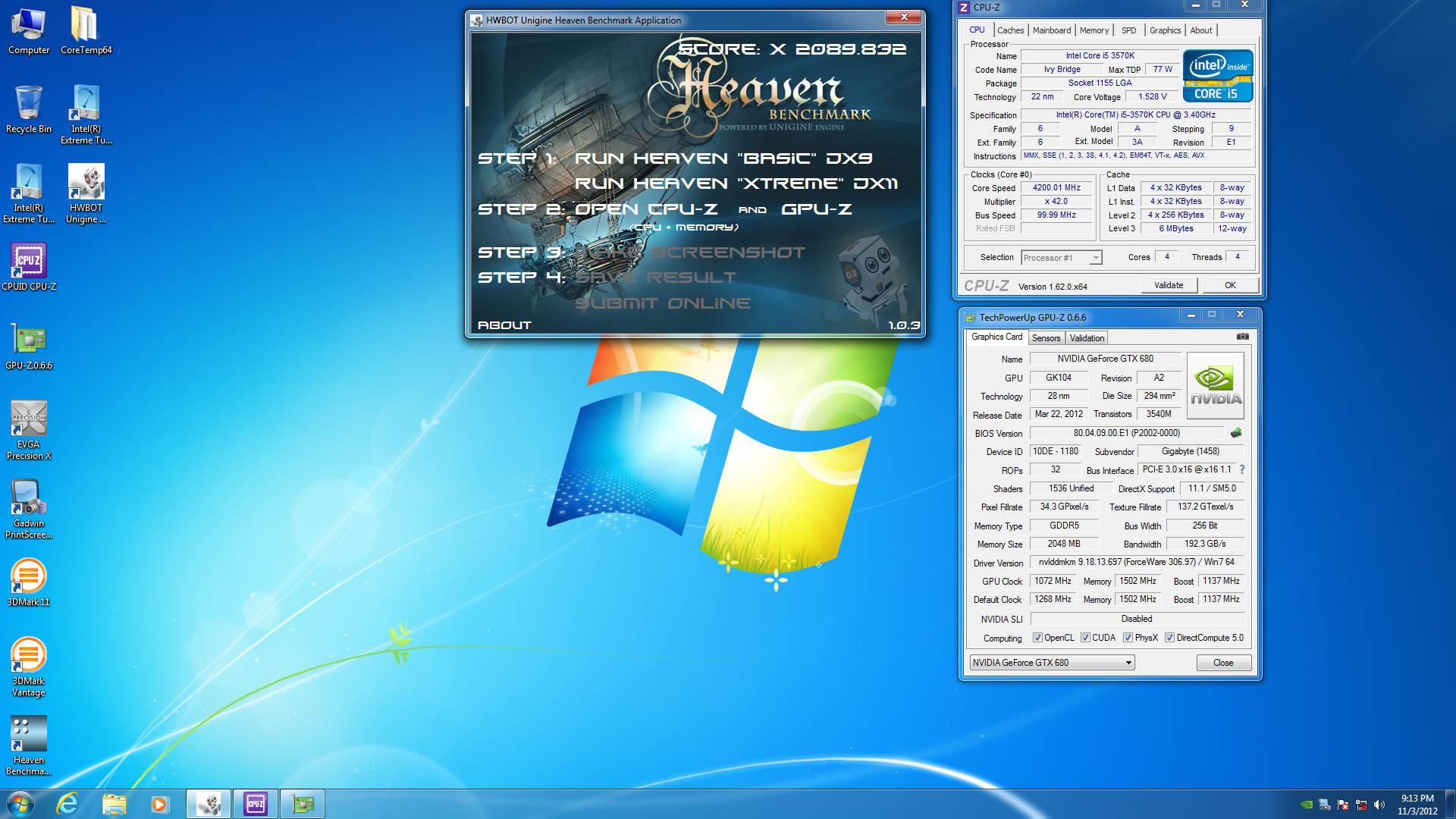Select the GPU-Z.0.6.6 desktop icon
The image size is (1456, 819).
[29, 346]
